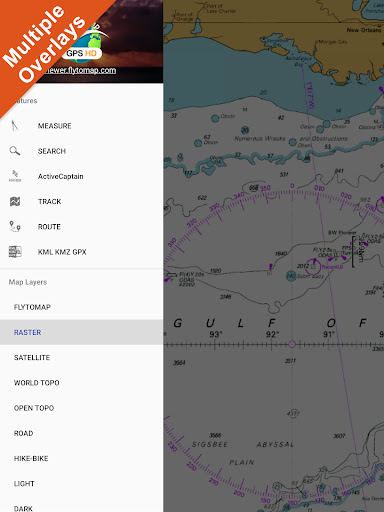Click the 91° longitude label

tap(329, 334)
